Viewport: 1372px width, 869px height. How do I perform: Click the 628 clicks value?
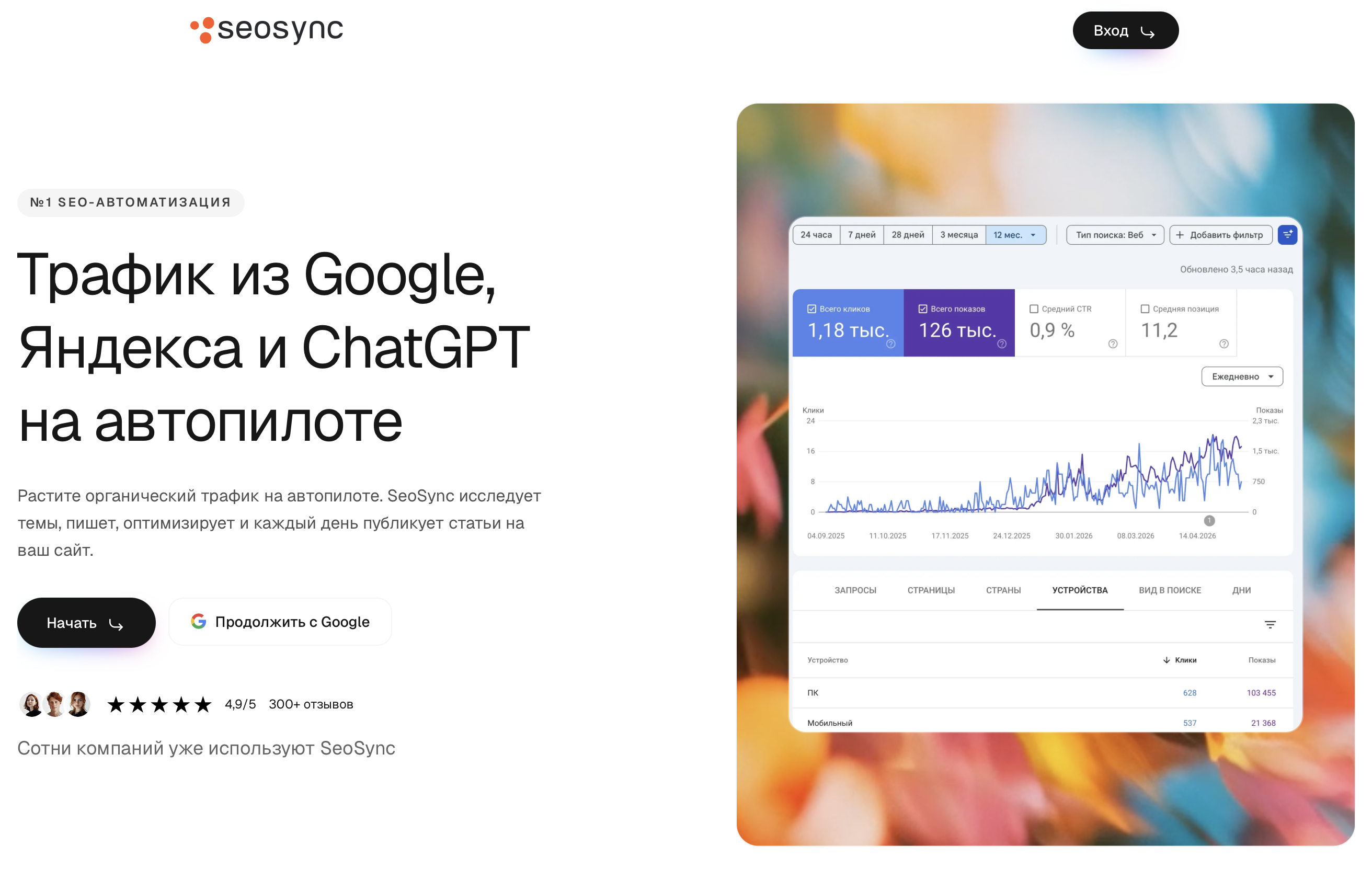click(x=1190, y=693)
